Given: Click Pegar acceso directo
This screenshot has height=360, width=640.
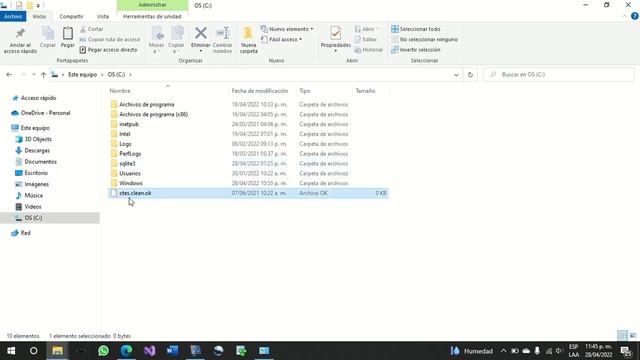Looking at the screenshot, I should click(108, 49).
